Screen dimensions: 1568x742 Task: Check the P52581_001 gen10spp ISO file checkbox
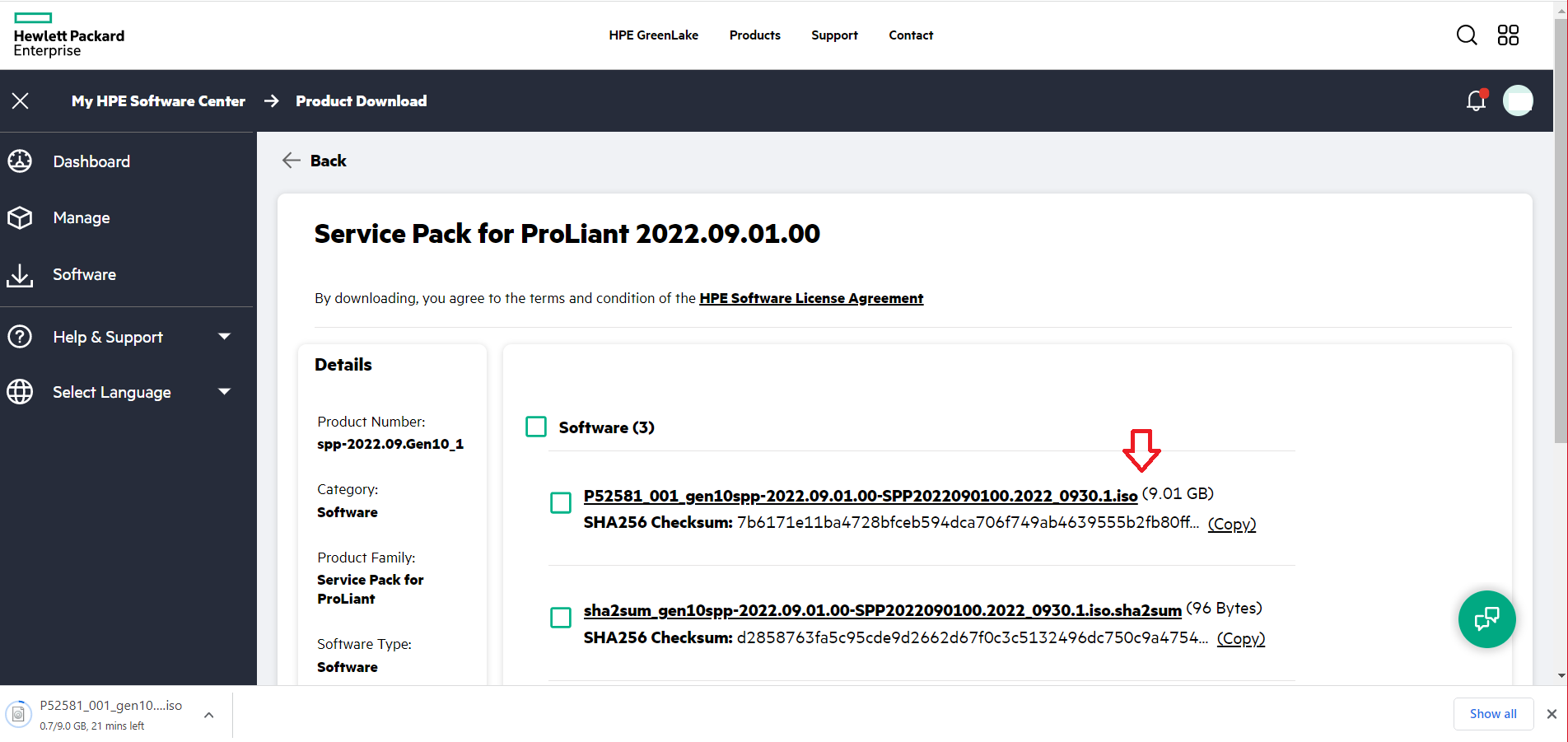pyautogui.click(x=561, y=502)
